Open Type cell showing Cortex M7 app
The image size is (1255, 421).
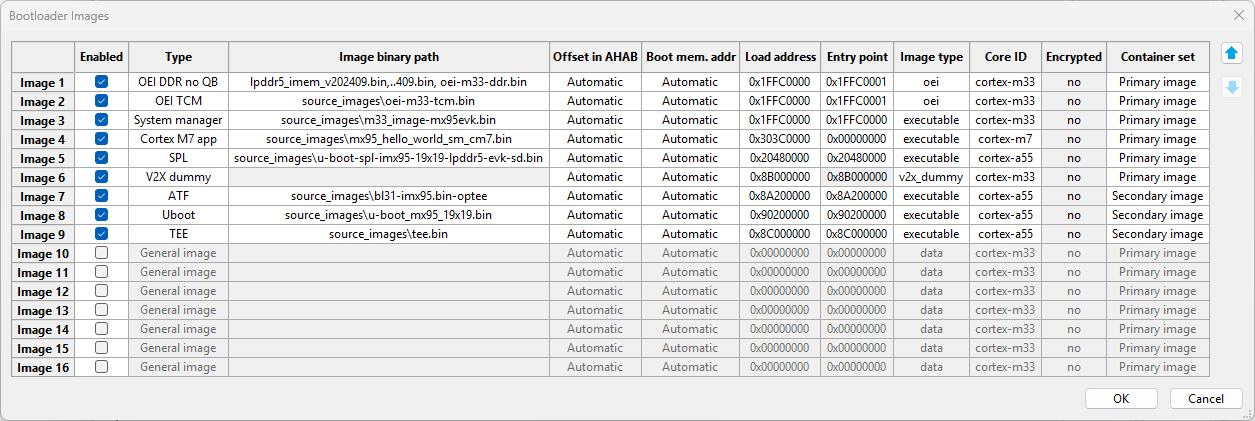click(x=178, y=139)
